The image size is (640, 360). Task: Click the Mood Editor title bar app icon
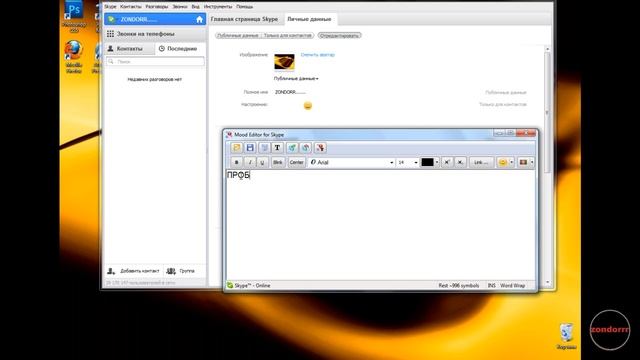click(x=229, y=134)
